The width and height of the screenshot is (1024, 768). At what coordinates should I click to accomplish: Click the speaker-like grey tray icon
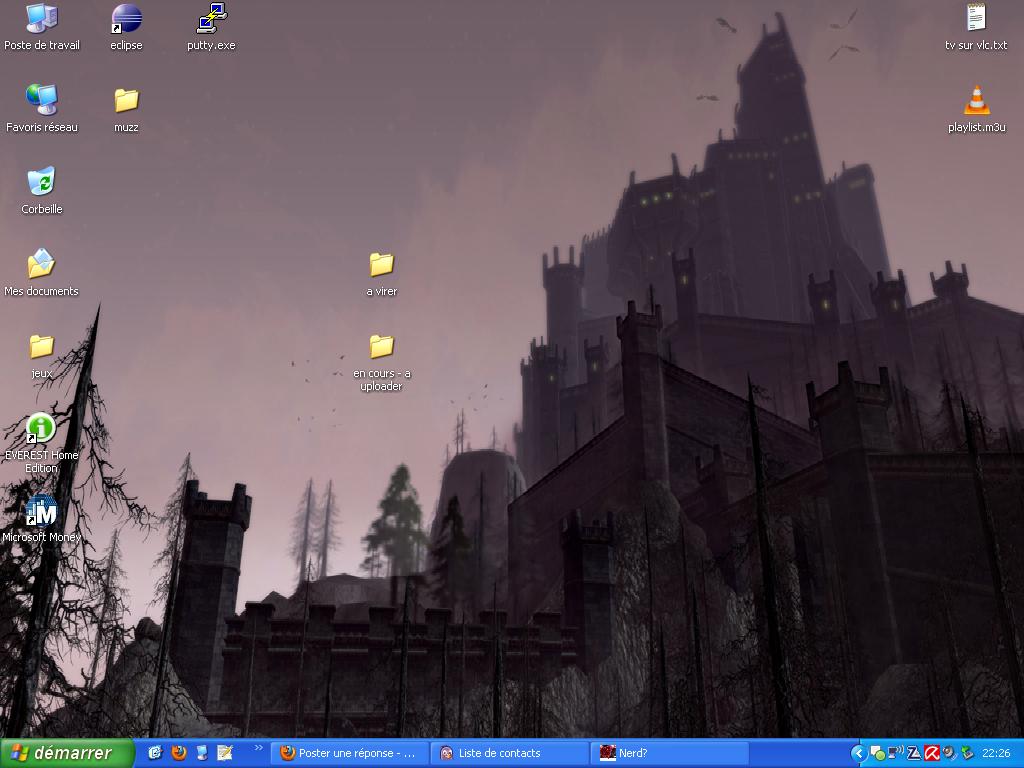click(x=949, y=754)
